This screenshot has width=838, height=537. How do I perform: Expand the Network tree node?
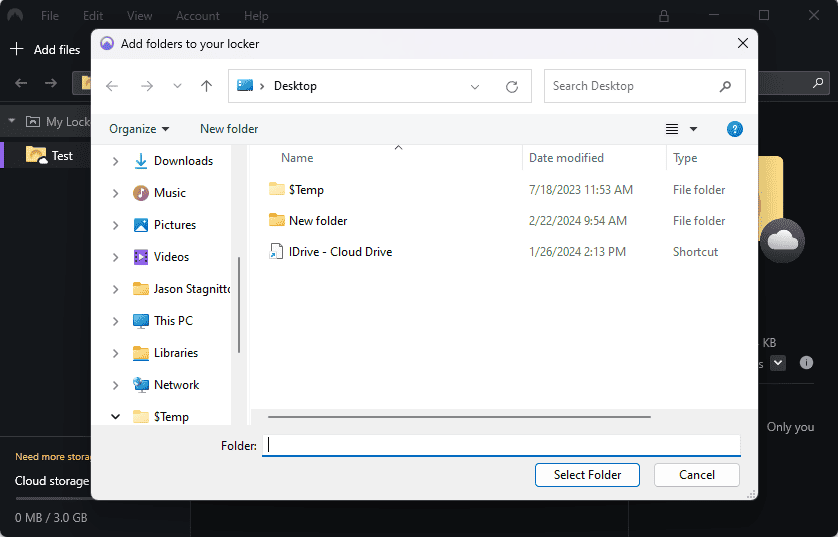(x=115, y=385)
